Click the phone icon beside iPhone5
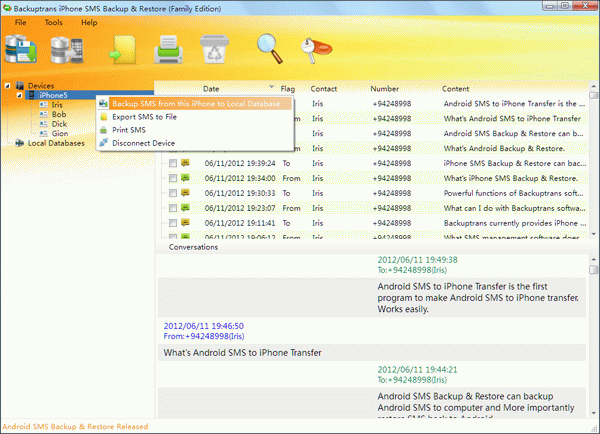This screenshot has width=600, height=434. point(32,95)
